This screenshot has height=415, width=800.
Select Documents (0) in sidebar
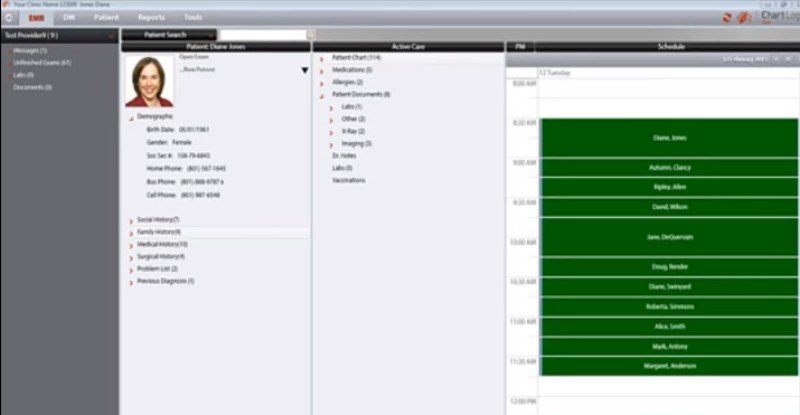point(32,87)
